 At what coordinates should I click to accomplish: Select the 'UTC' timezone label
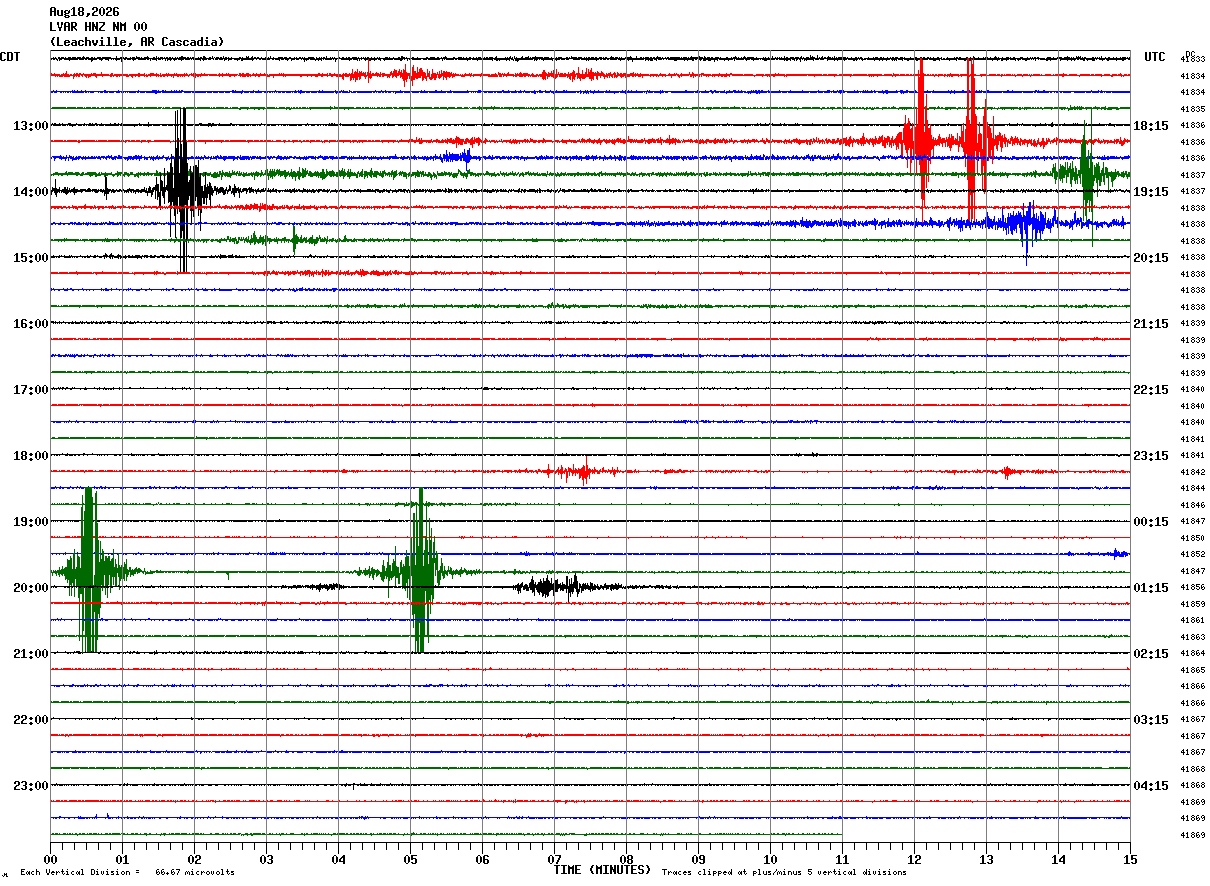click(x=1155, y=57)
